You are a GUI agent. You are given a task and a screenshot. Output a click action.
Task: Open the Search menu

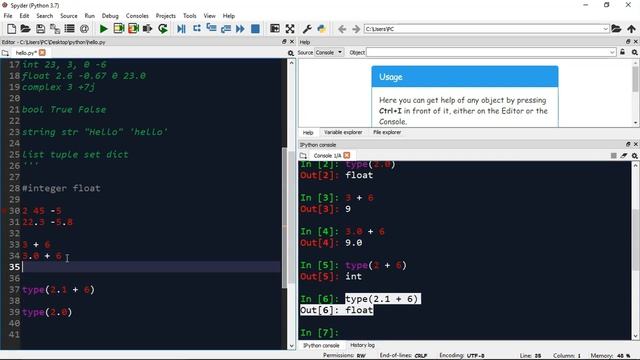(x=44, y=16)
